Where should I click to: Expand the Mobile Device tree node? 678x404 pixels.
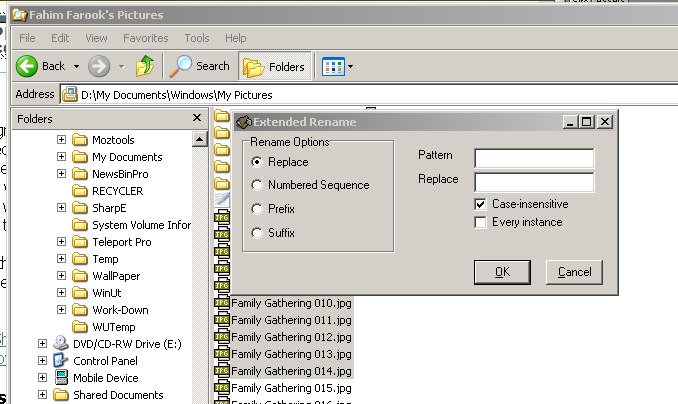42,378
